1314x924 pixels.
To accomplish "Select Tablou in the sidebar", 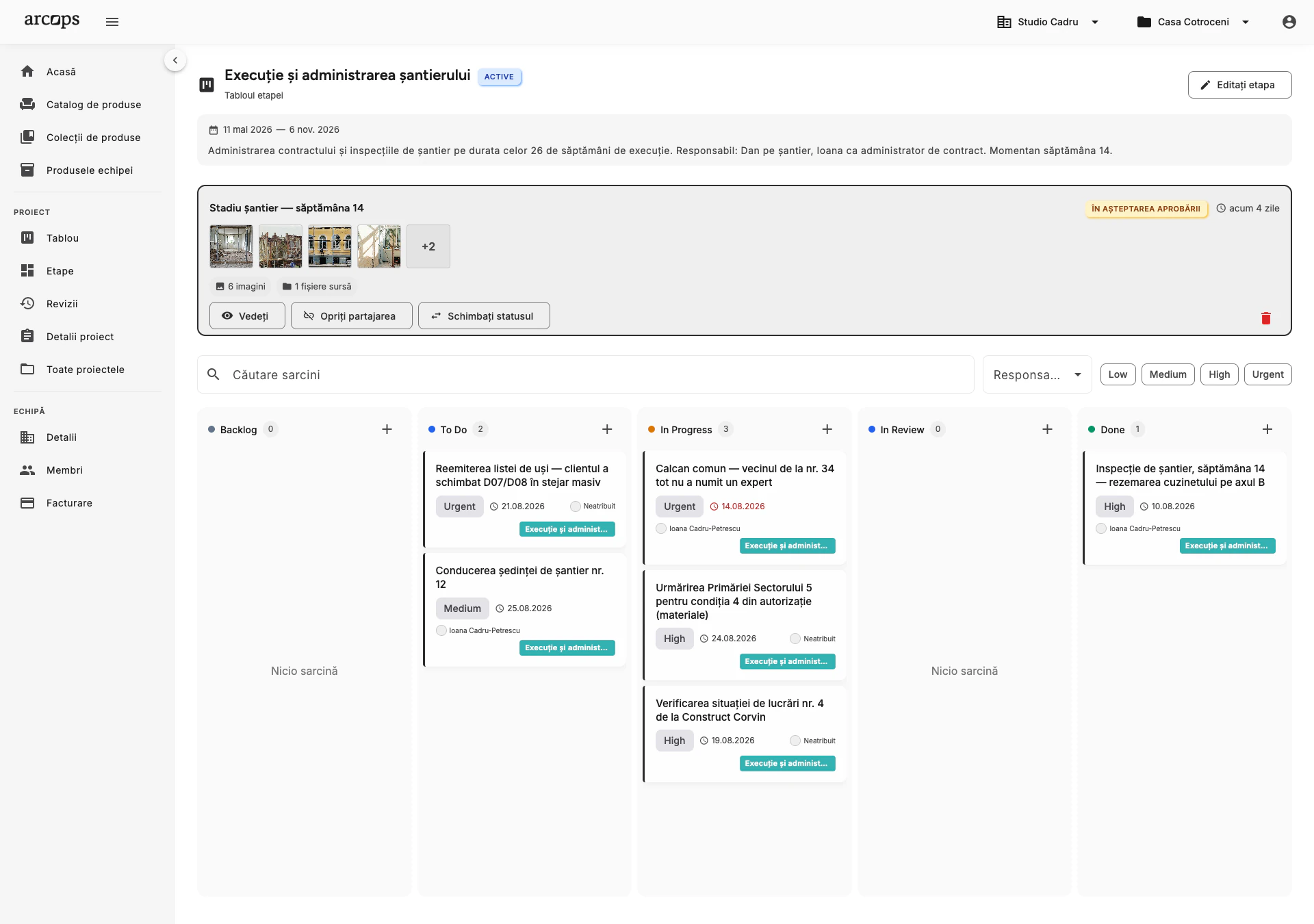I will (x=88, y=238).
